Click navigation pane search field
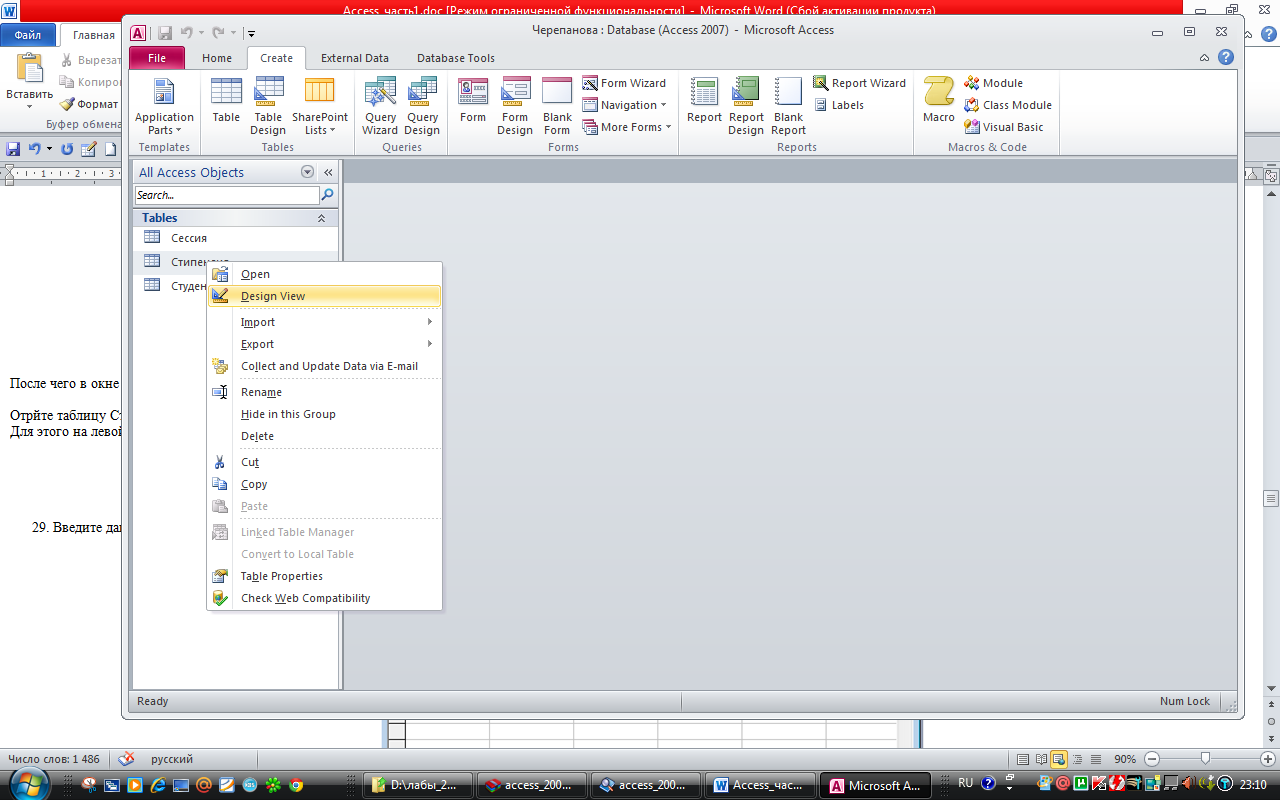Image resolution: width=1280 pixels, height=800 pixels. pyautogui.click(x=227, y=195)
